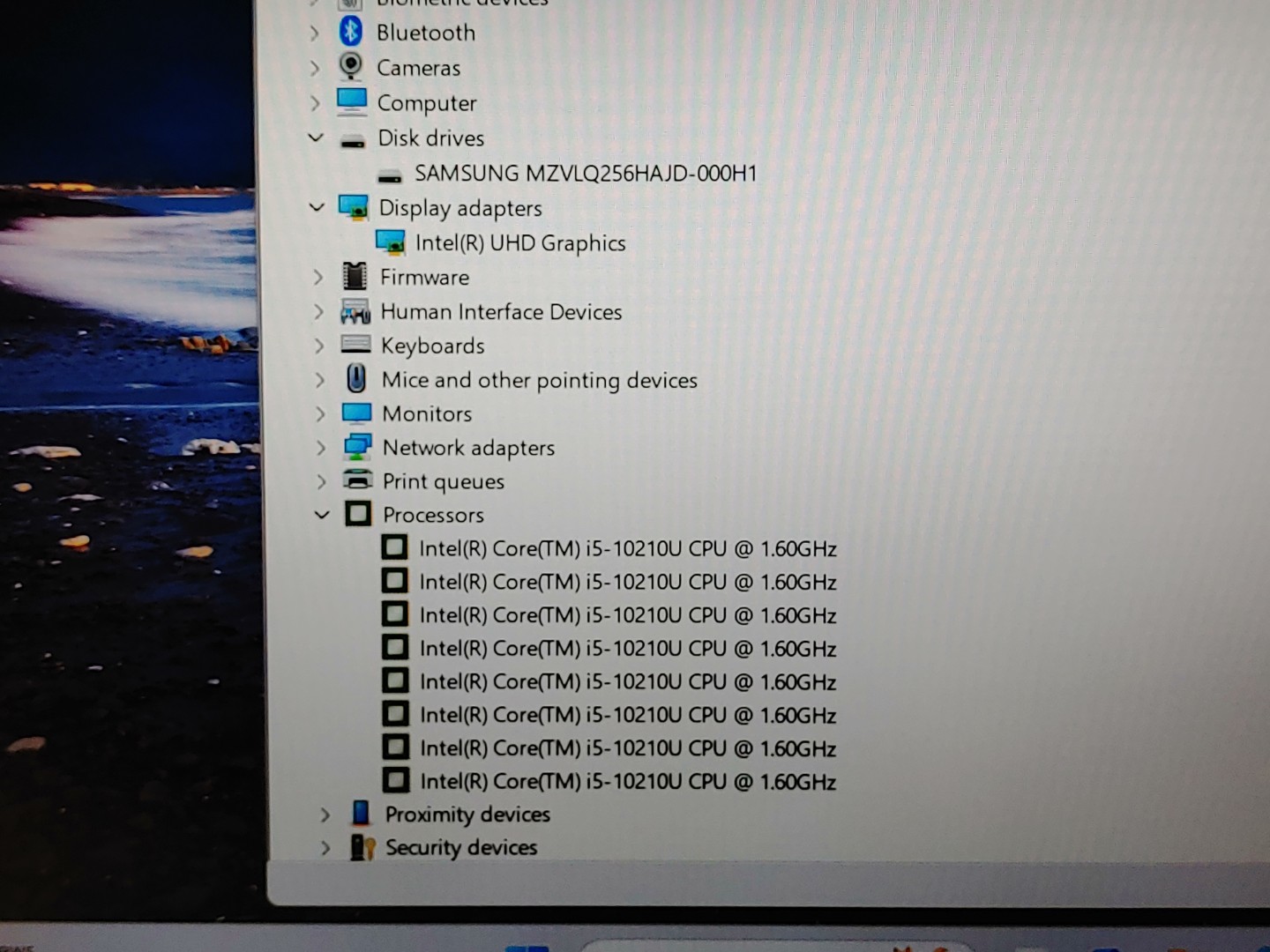Expand the Human Interface Devices node
1270x952 pixels.
319,311
